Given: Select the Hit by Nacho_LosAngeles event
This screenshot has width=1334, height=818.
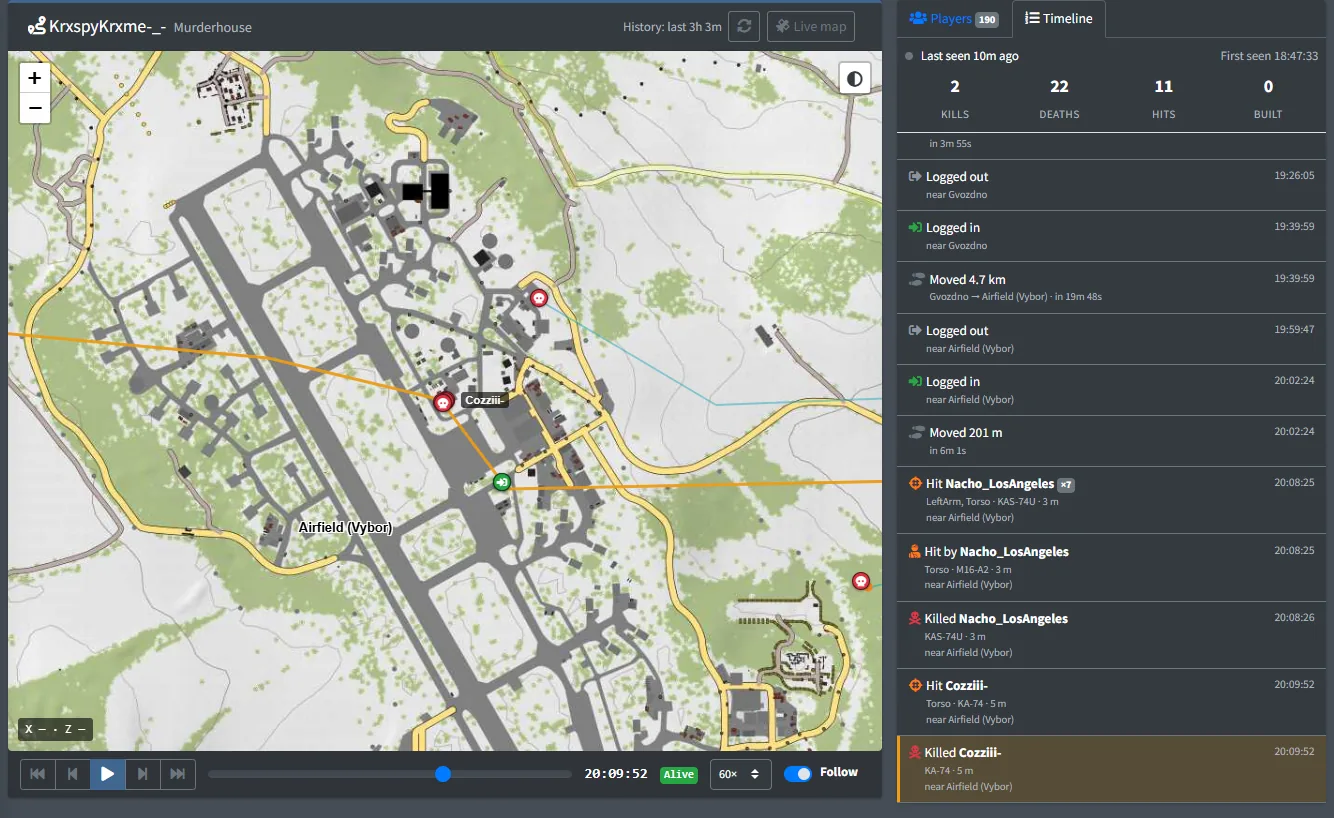Looking at the screenshot, I should click(x=1111, y=567).
